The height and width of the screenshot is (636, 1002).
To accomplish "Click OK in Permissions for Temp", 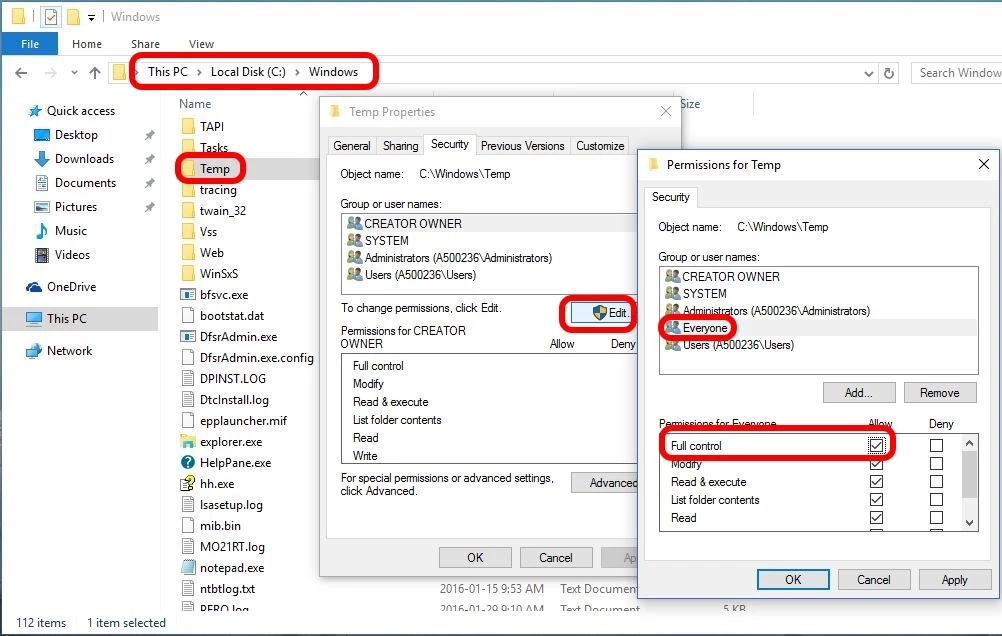I will click(x=793, y=580).
